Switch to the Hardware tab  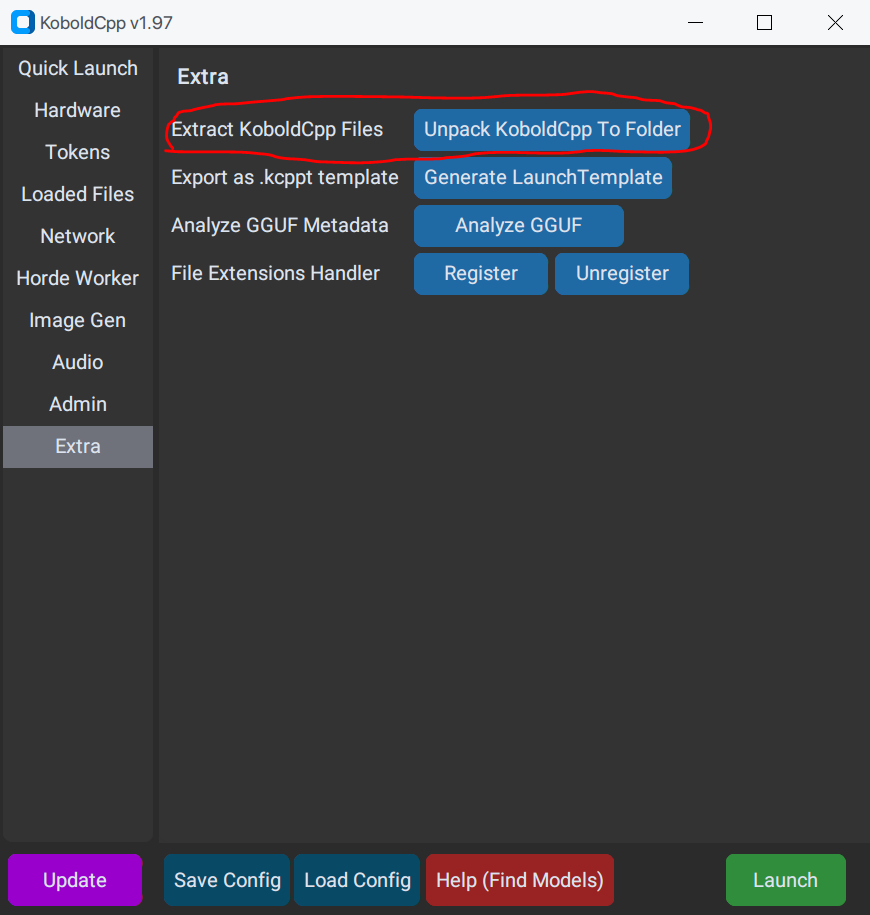pos(78,110)
